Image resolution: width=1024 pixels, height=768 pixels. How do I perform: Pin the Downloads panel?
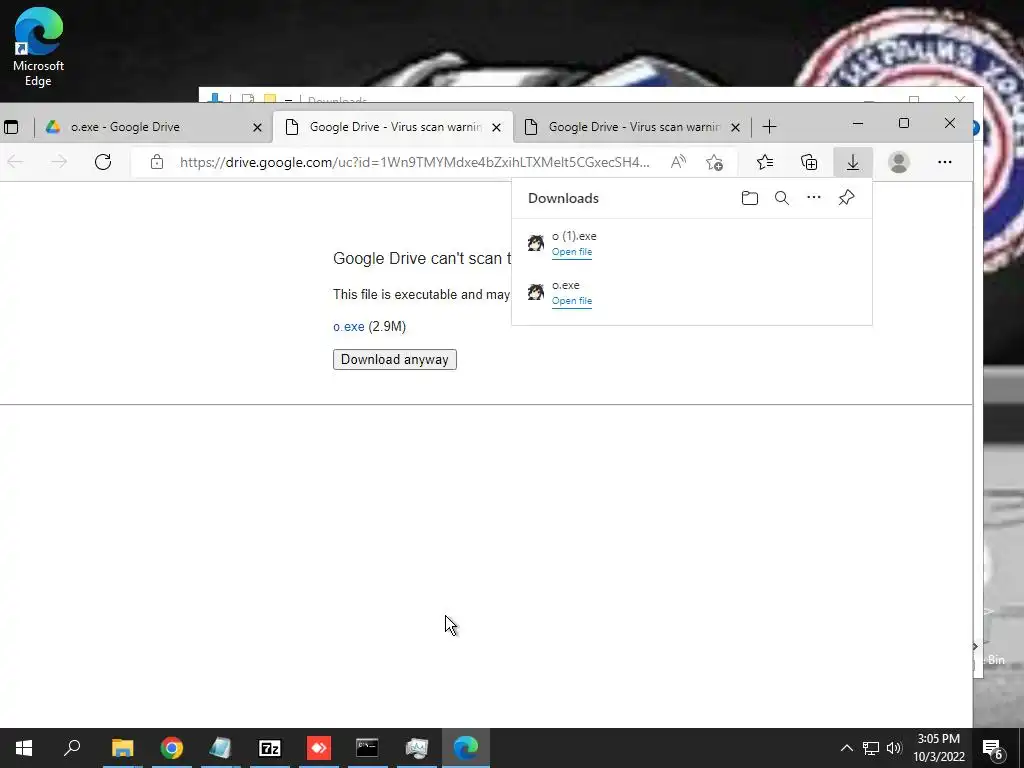coord(846,197)
